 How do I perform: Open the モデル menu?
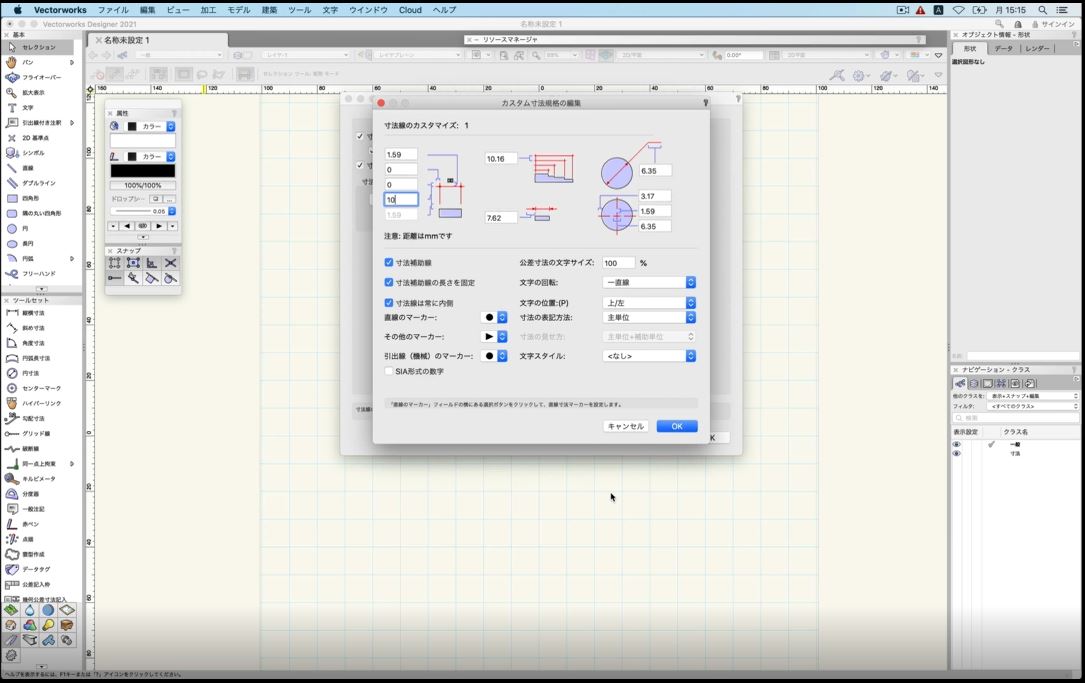(x=239, y=10)
